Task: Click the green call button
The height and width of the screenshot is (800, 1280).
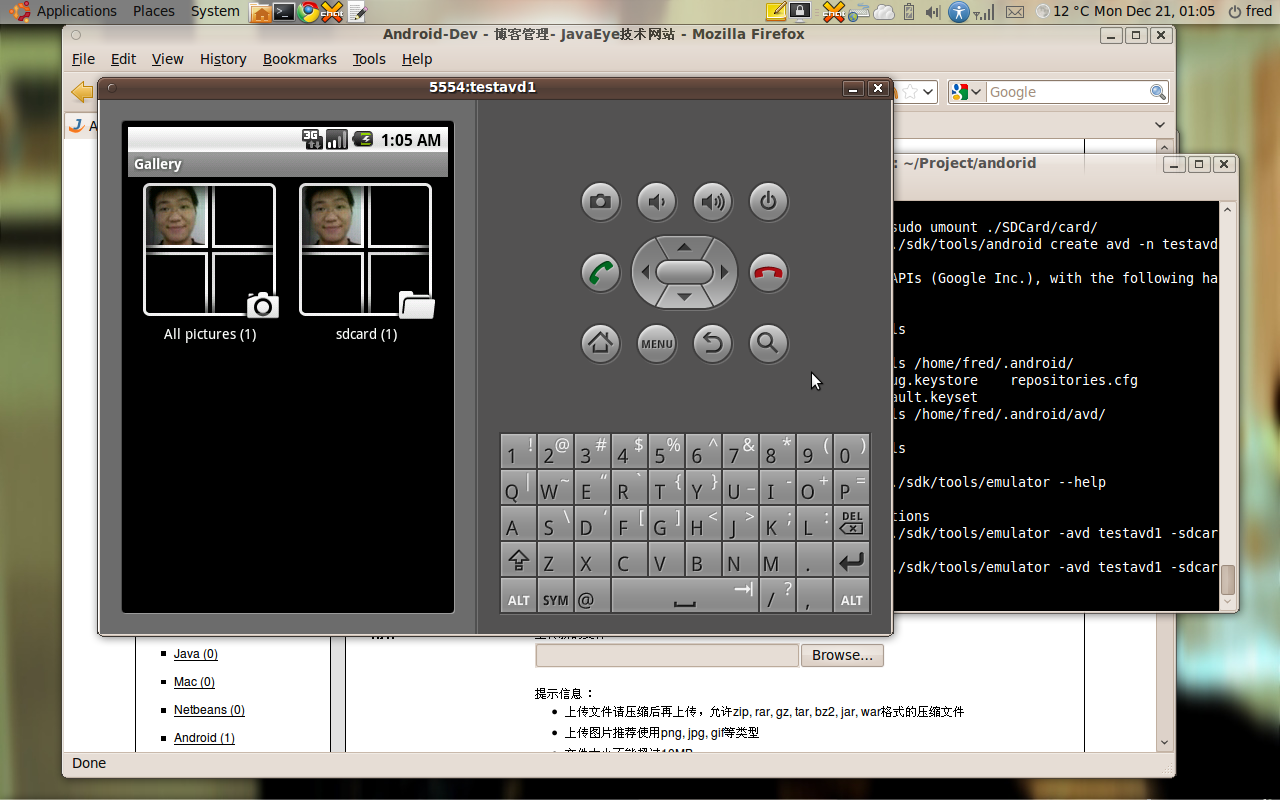Action: [600, 273]
